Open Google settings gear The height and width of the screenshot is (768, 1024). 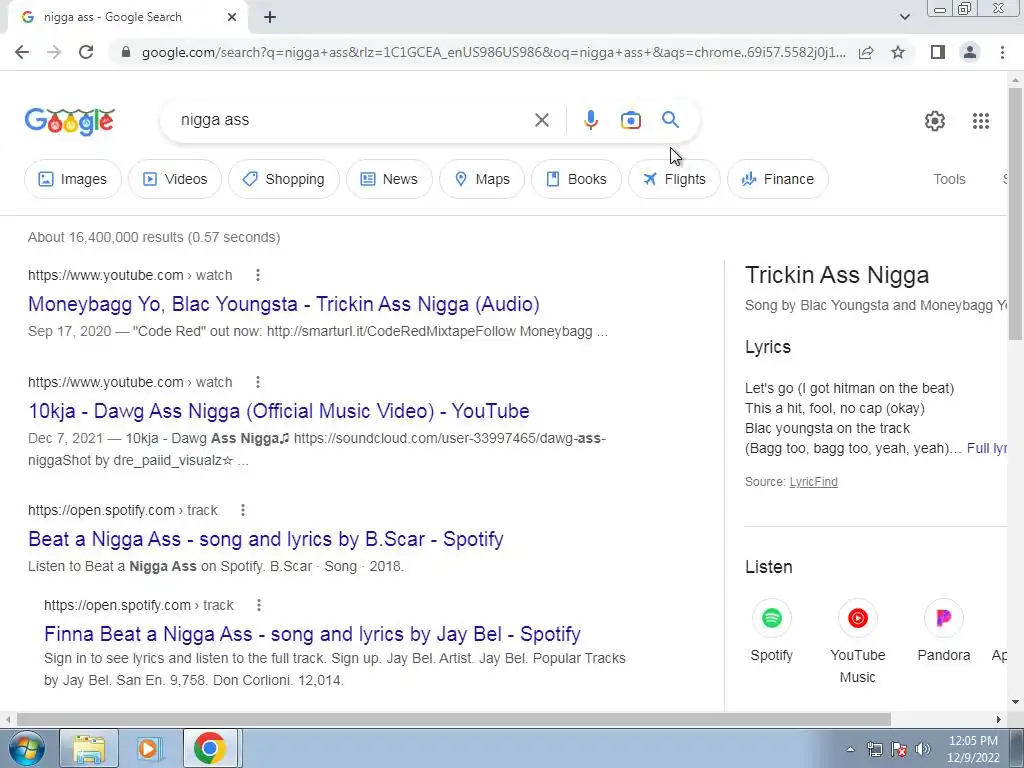click(x=935, y=121)
